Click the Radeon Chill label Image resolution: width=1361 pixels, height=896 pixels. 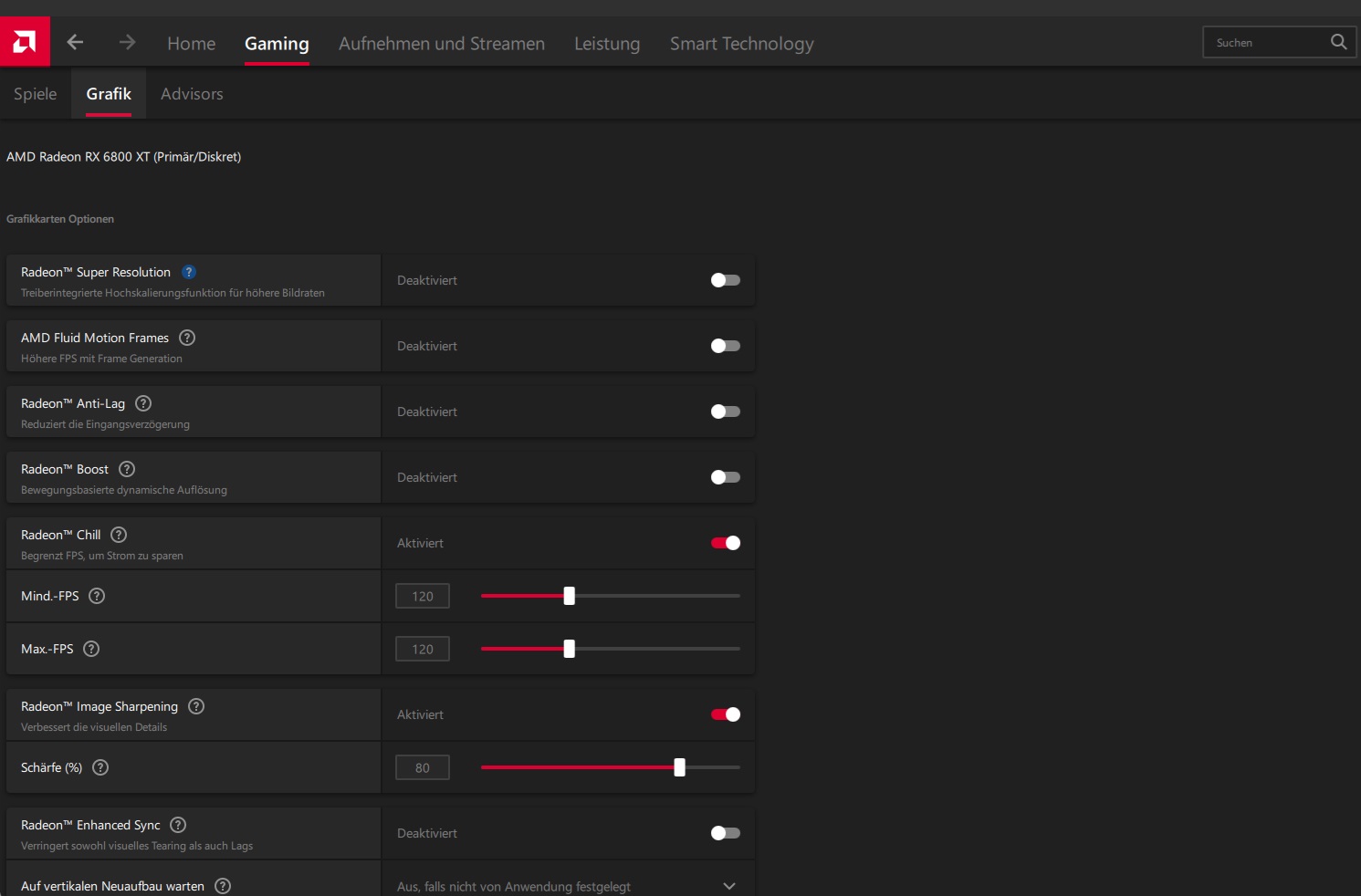61,535
